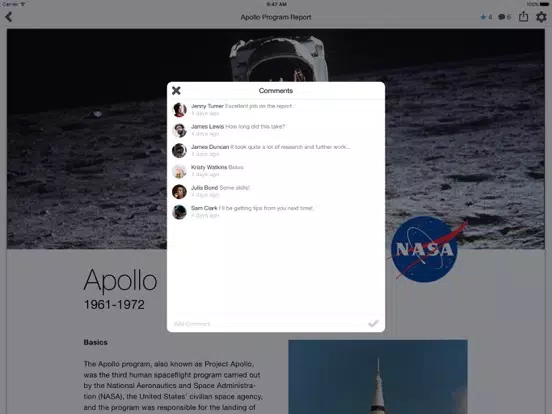
Task: Tap the Add Comment input field
Action: pos(269,324)
